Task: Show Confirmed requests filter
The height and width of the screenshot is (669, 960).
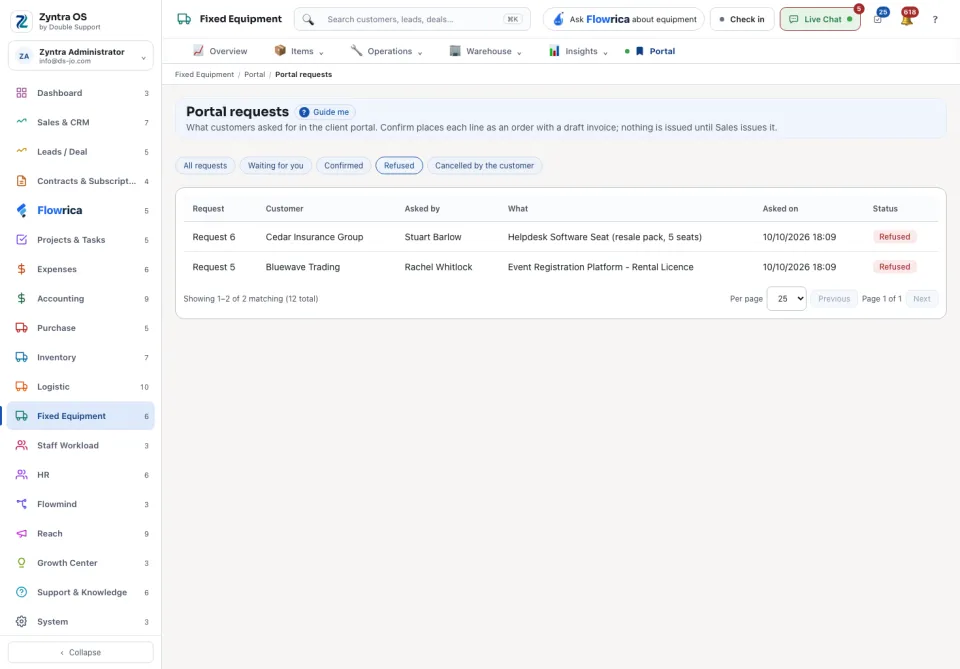Action: (343, 165)
